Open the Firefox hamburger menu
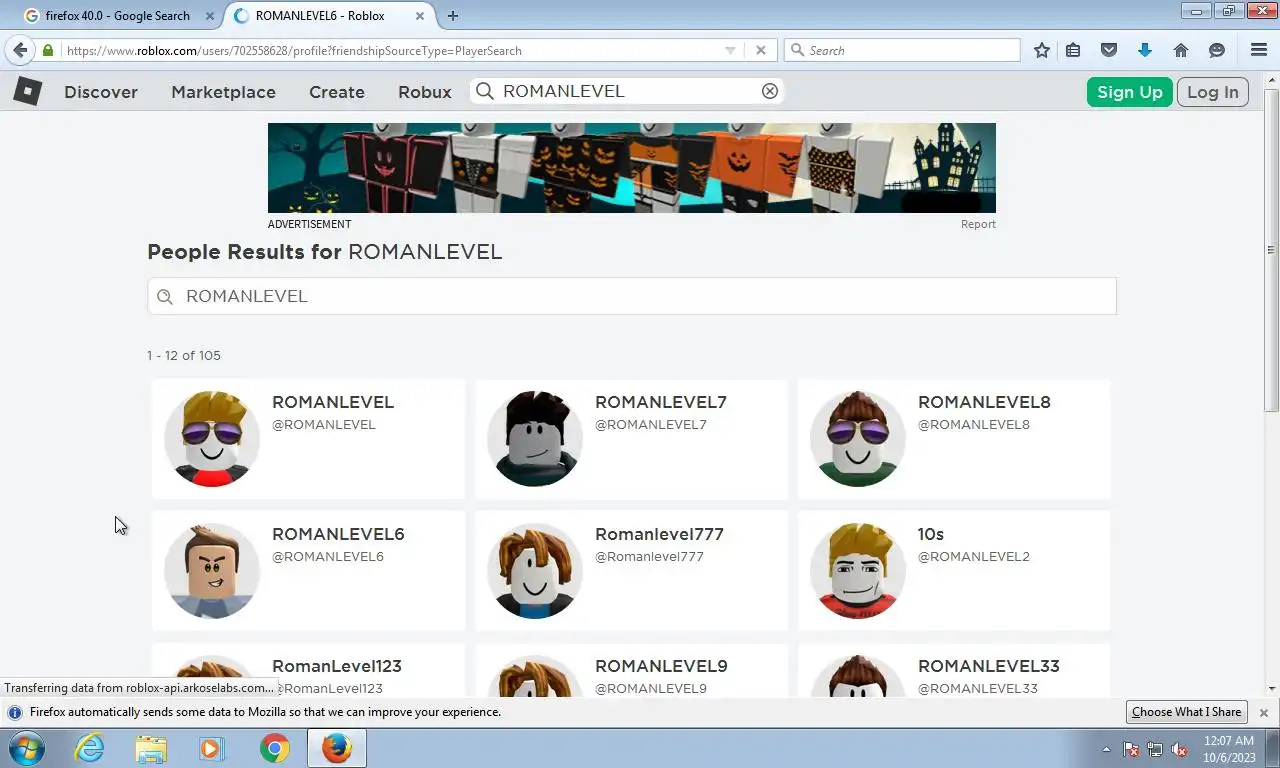The width and height of the screenshot is (1280, 768). pos(1259,50)
